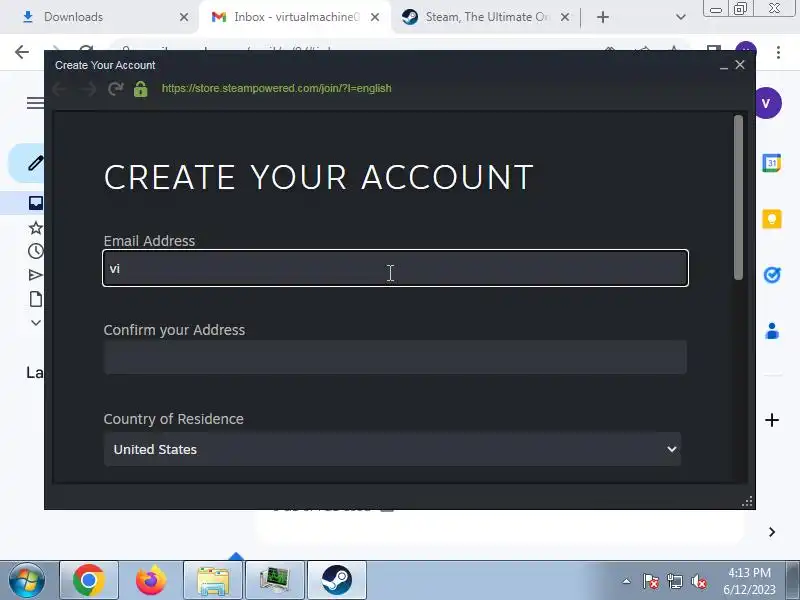Open Google Keep side panel icon
Screen dimensions: 800x600
tap(772, 219)
